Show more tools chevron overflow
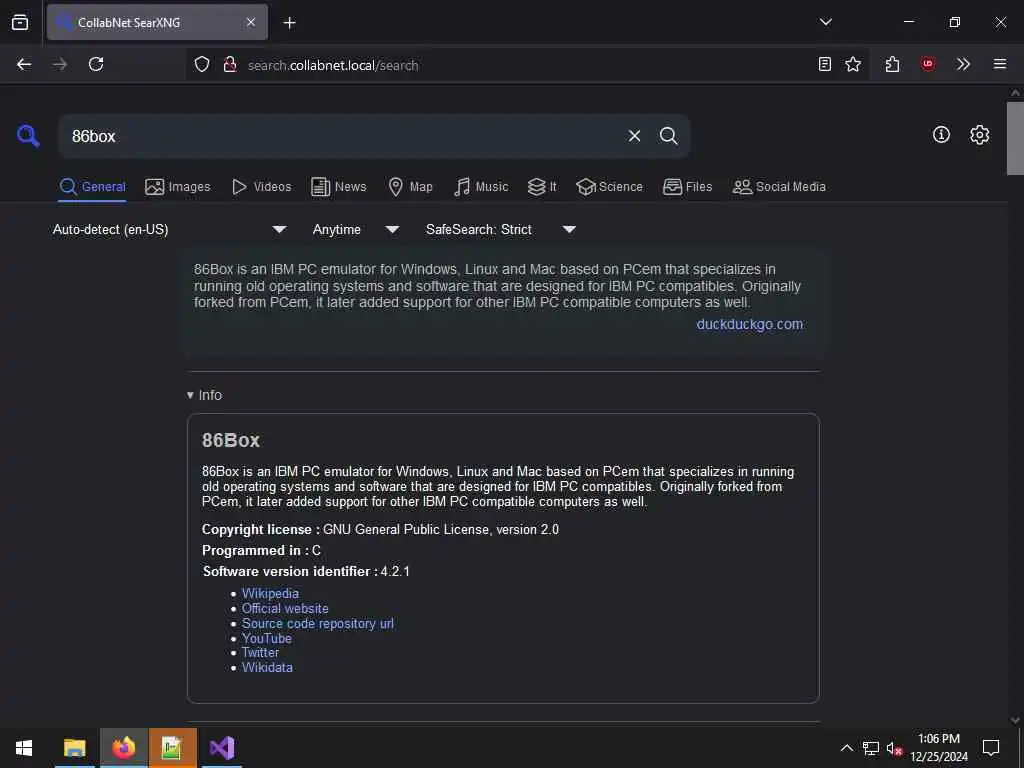 pyautogui.click(x=963, y=64)
